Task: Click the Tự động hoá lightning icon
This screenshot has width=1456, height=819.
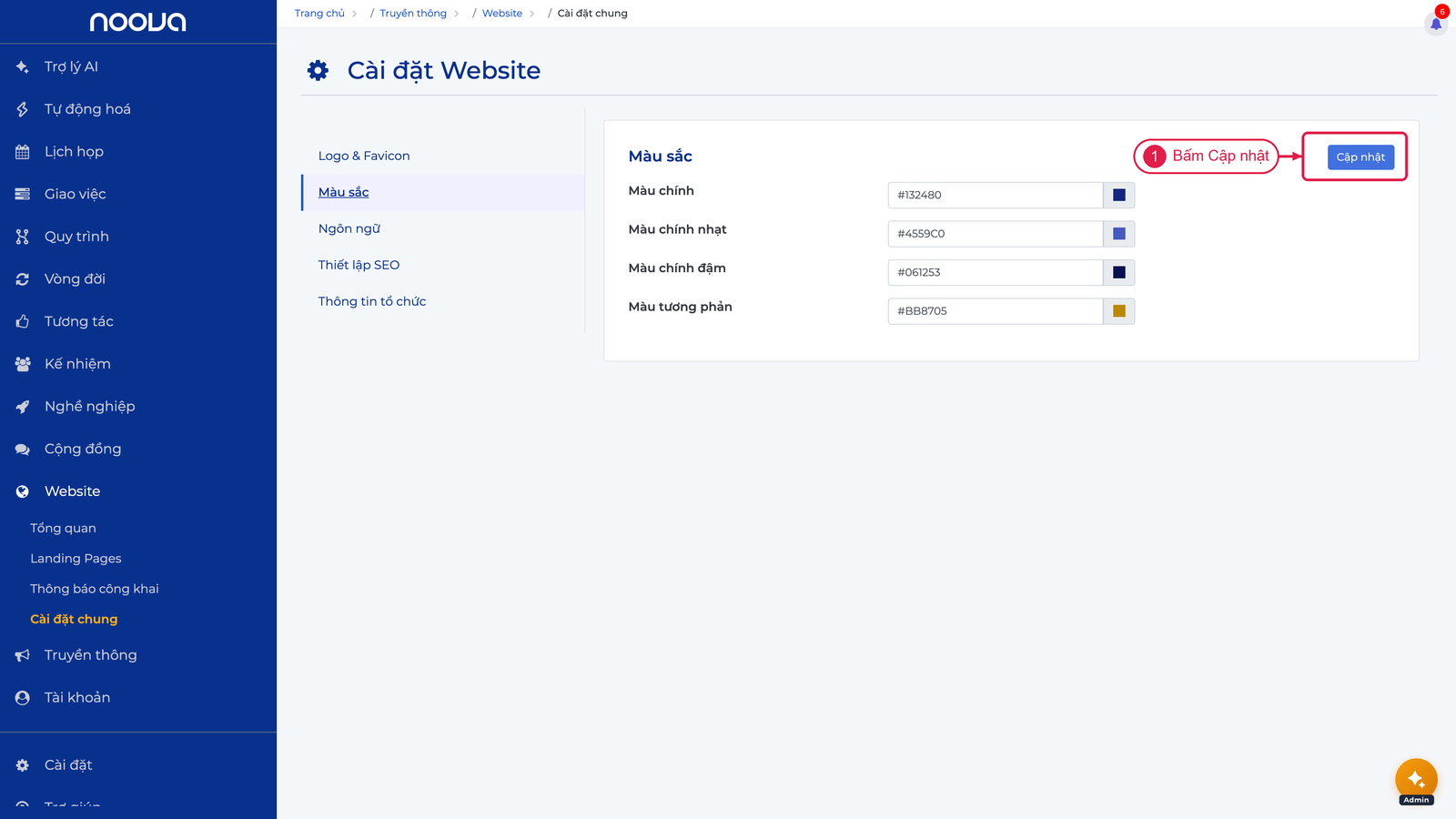Action: [x=23, y=109]
